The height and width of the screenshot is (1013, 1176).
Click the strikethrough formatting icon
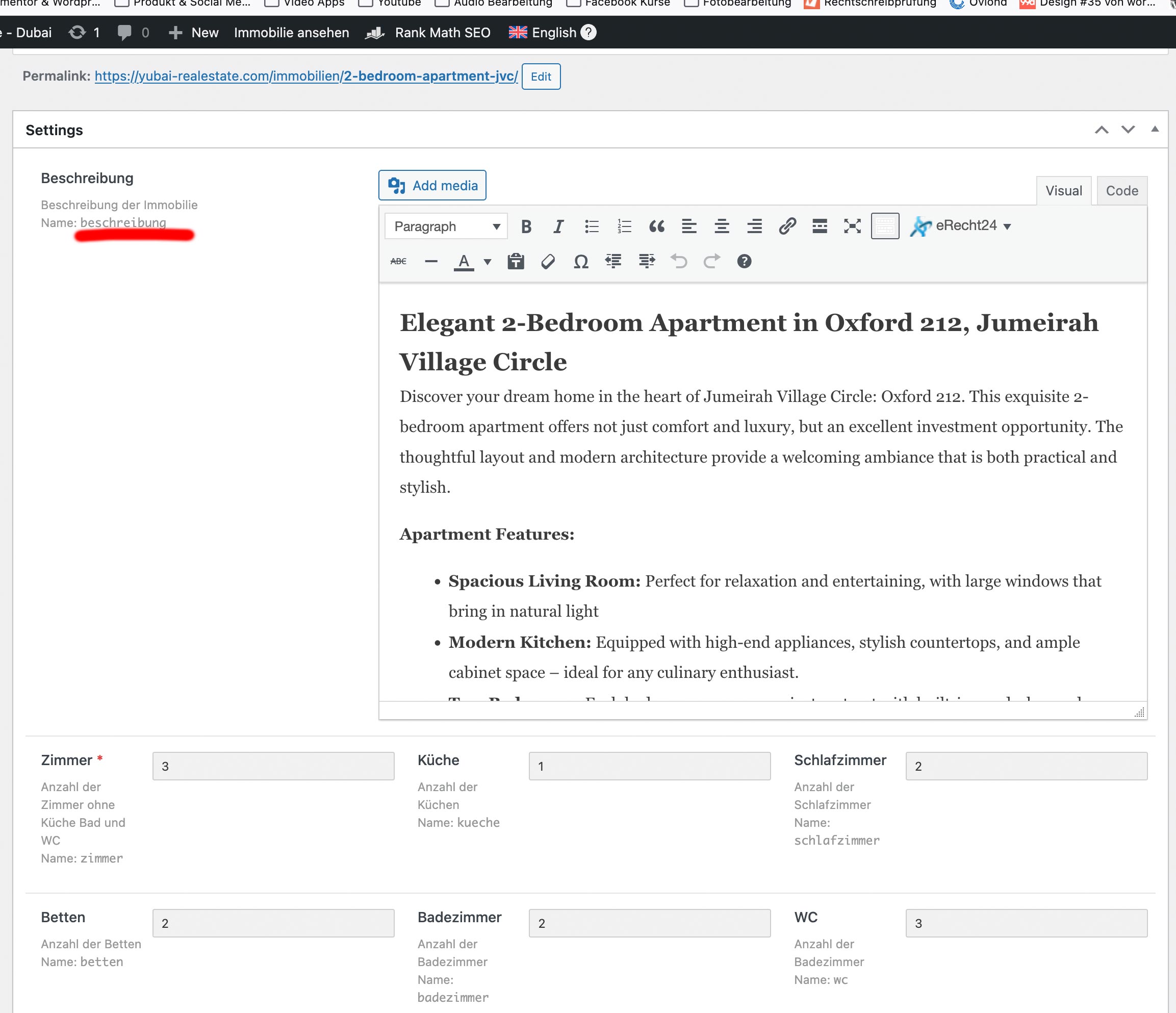398,261
